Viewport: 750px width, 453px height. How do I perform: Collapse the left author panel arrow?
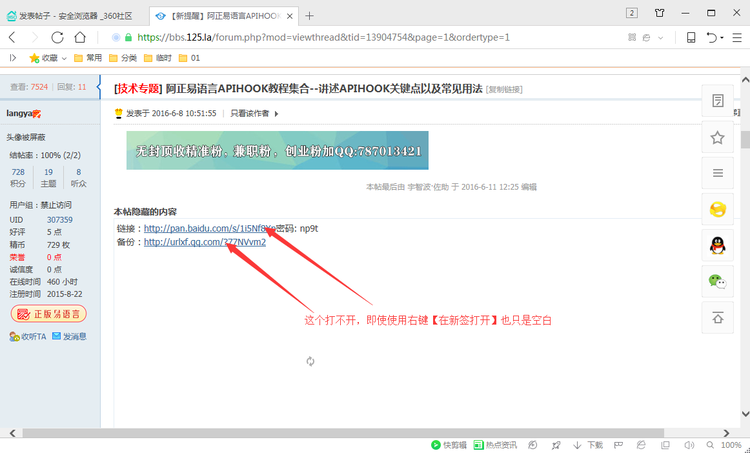[x=99, y=87]
